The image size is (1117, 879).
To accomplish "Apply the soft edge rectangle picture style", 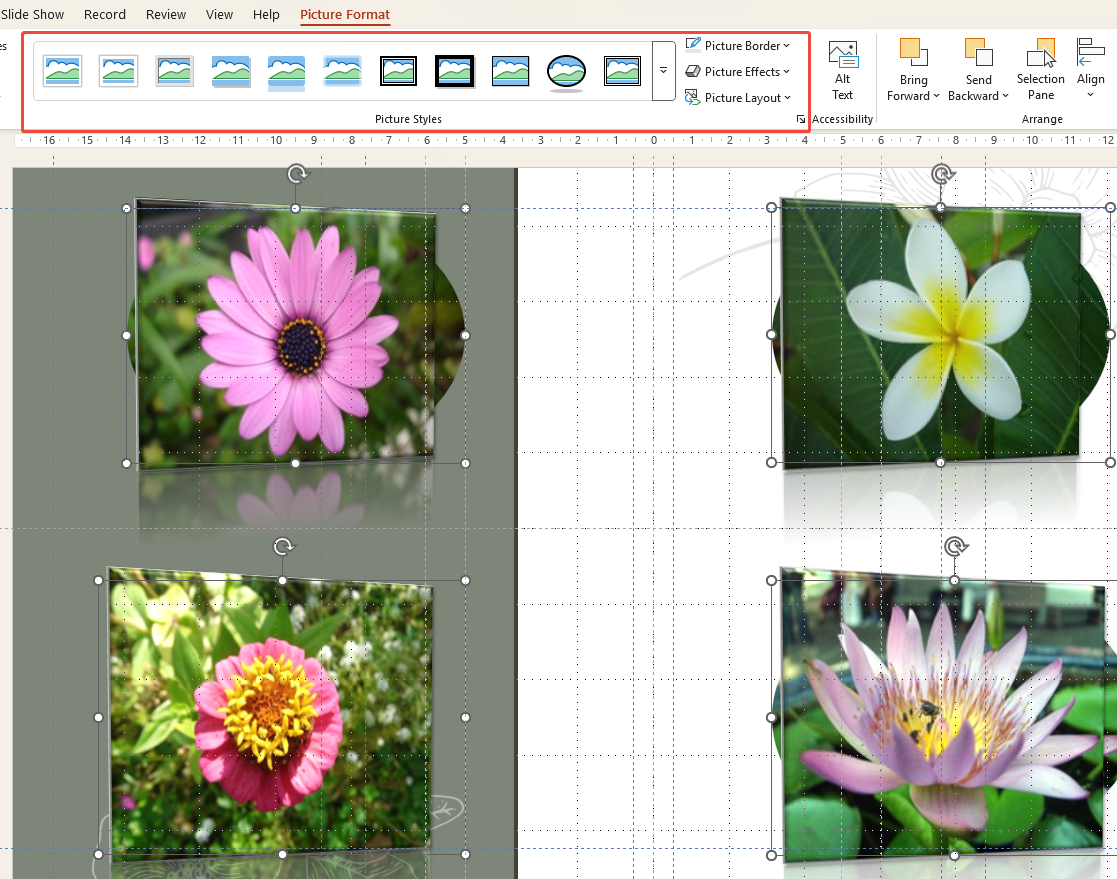I will [x=342, y=70].
